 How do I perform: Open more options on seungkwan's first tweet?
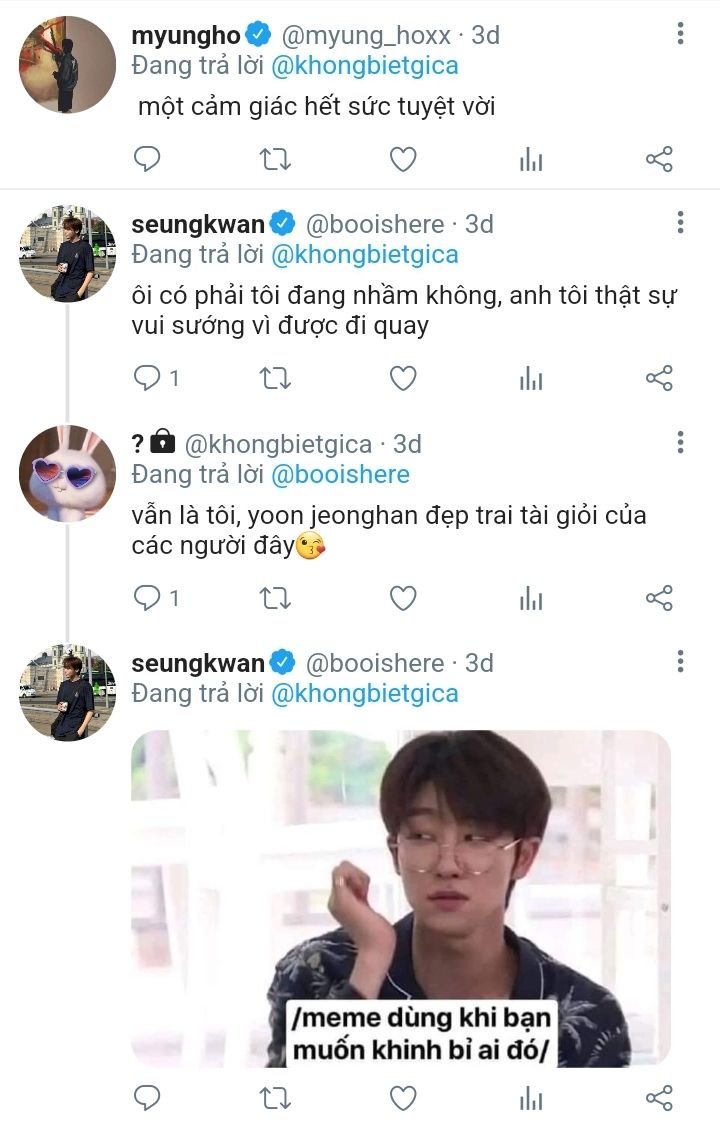(x=680, y=223)
